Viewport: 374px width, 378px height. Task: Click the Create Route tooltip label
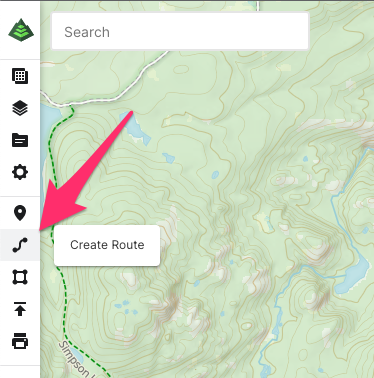tap(107, 245)
